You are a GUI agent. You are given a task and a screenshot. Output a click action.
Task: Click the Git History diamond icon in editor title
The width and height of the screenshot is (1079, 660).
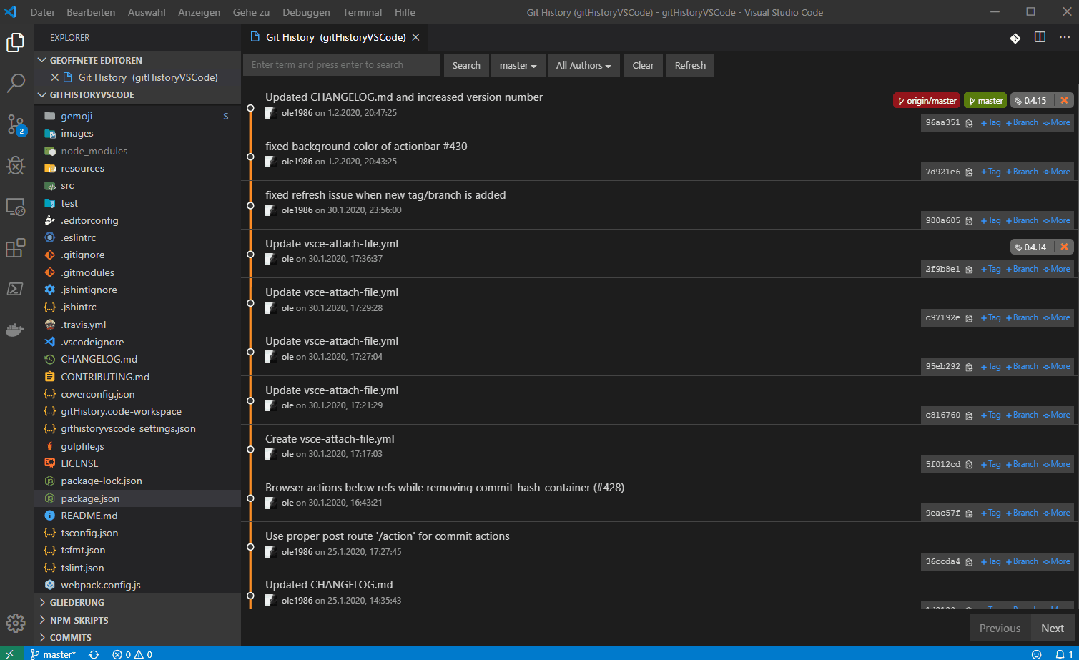pos(1015,38)
